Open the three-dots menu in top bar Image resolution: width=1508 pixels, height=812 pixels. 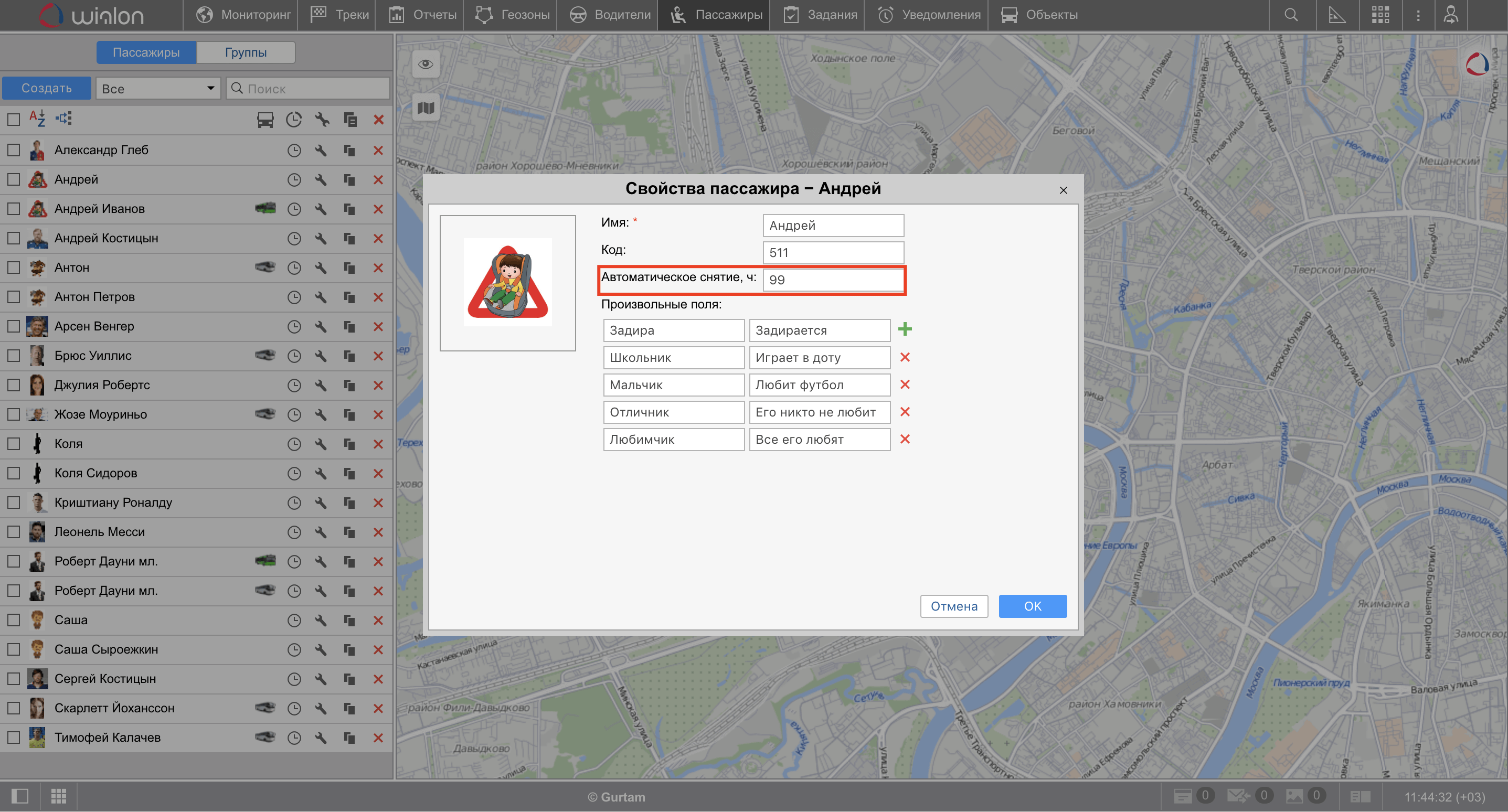1418,15
